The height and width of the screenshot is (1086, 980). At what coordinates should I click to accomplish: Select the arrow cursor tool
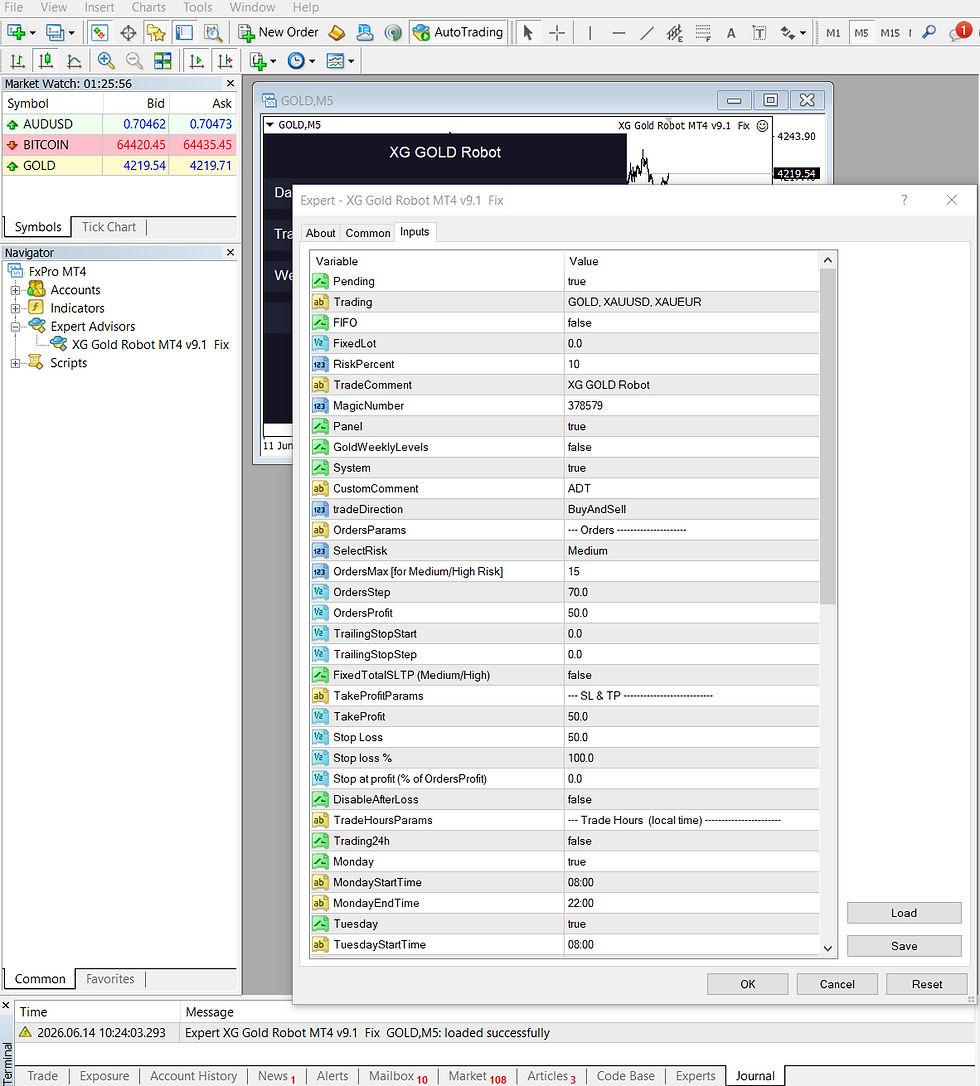(528, 33)
